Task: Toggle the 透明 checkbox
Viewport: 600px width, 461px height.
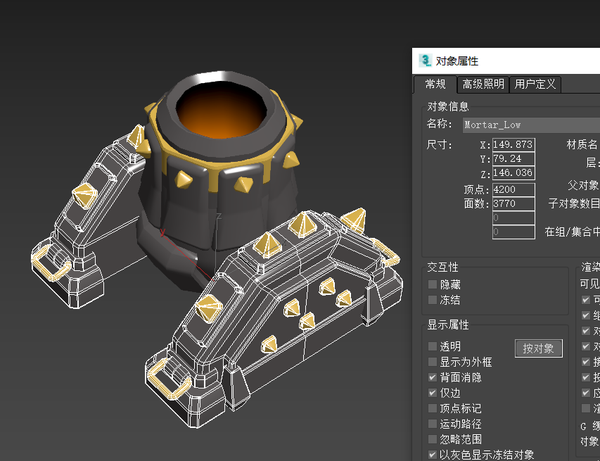Action: point(432,346)
